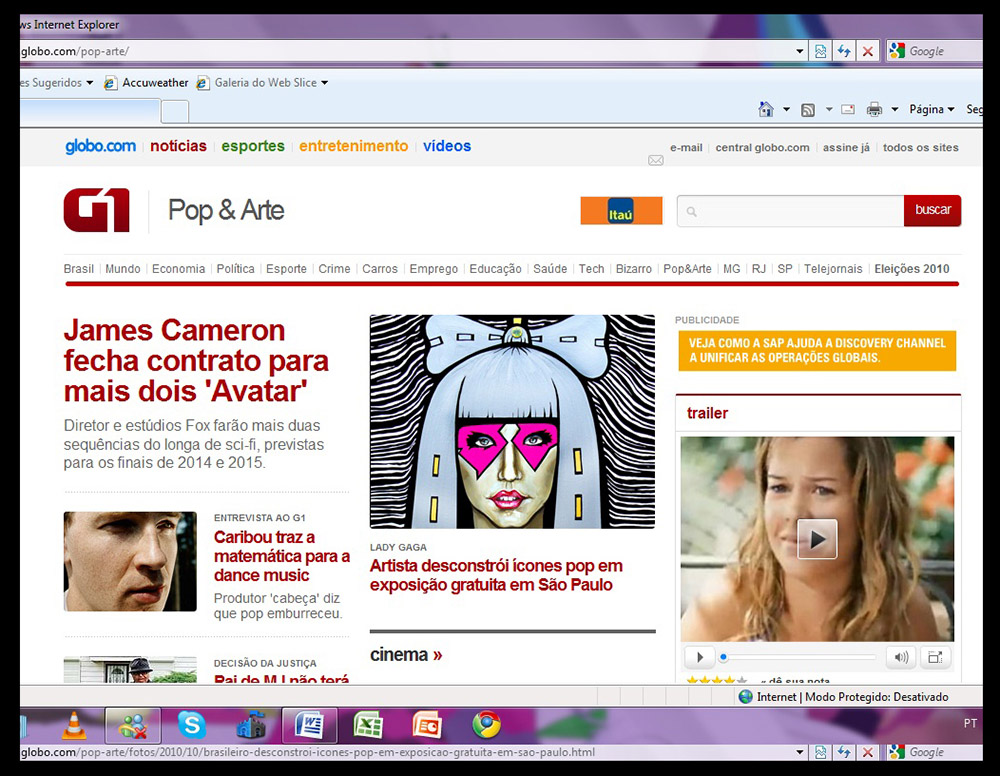1000x776 pixels.
Task: Mute the trailer video sound
Action: coord(901,657)
